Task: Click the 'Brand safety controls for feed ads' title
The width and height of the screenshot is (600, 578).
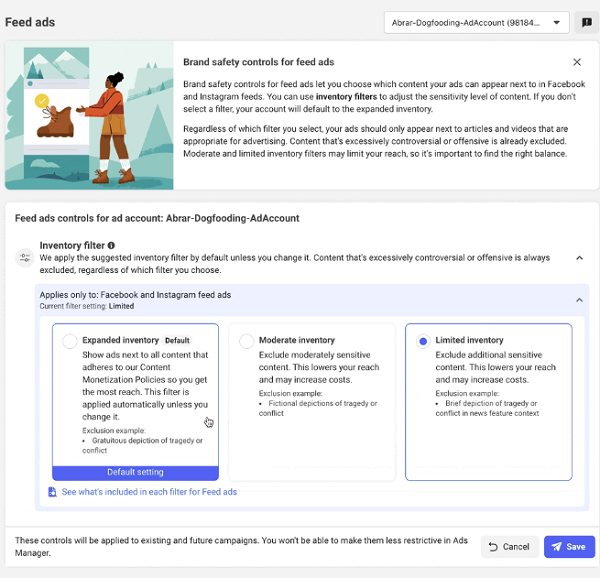Action: pos(259,62)
